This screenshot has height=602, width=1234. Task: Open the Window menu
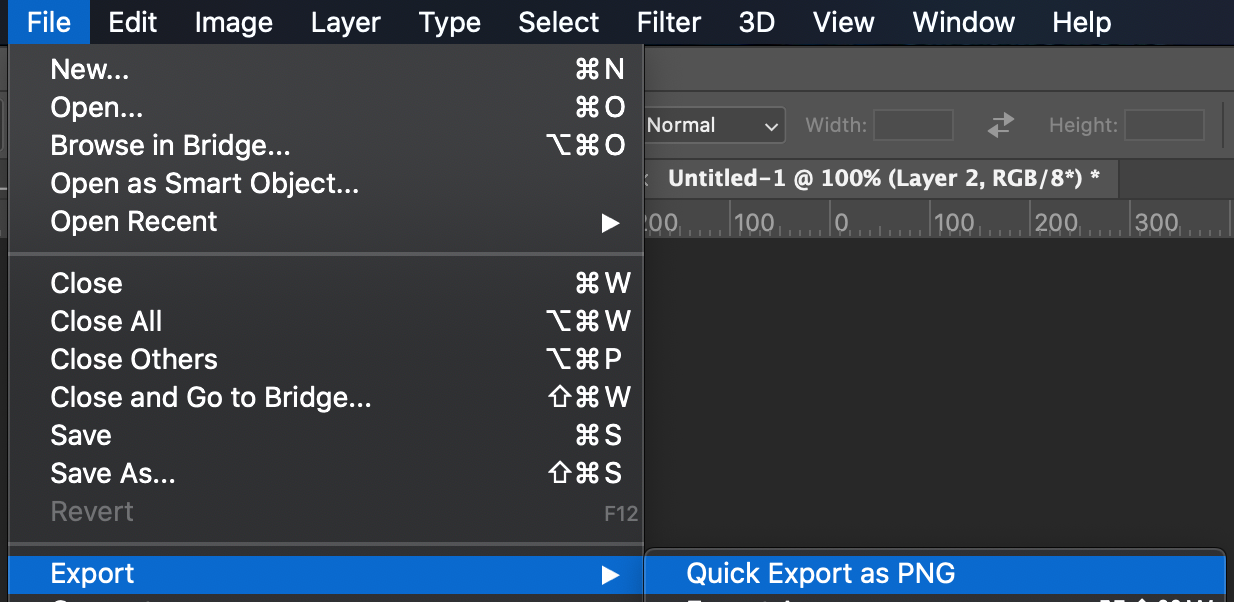[x=964, y=22]
